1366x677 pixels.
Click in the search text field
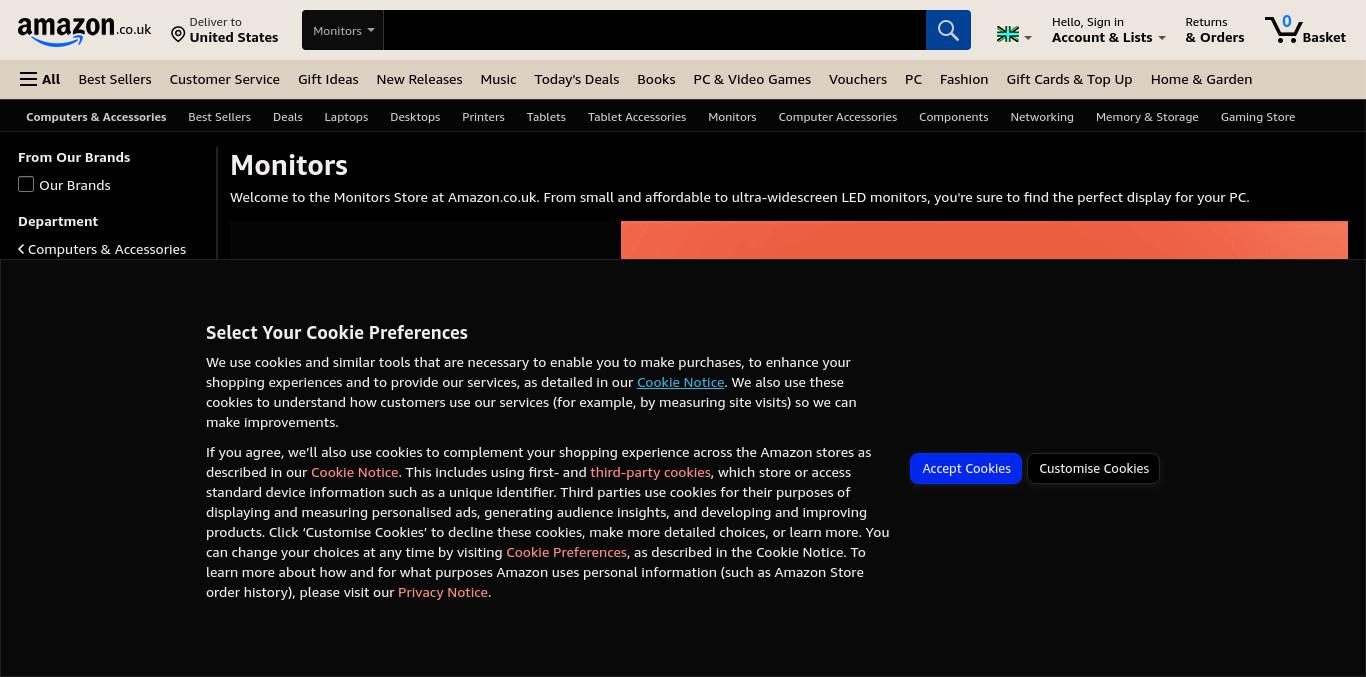(654, 30)
